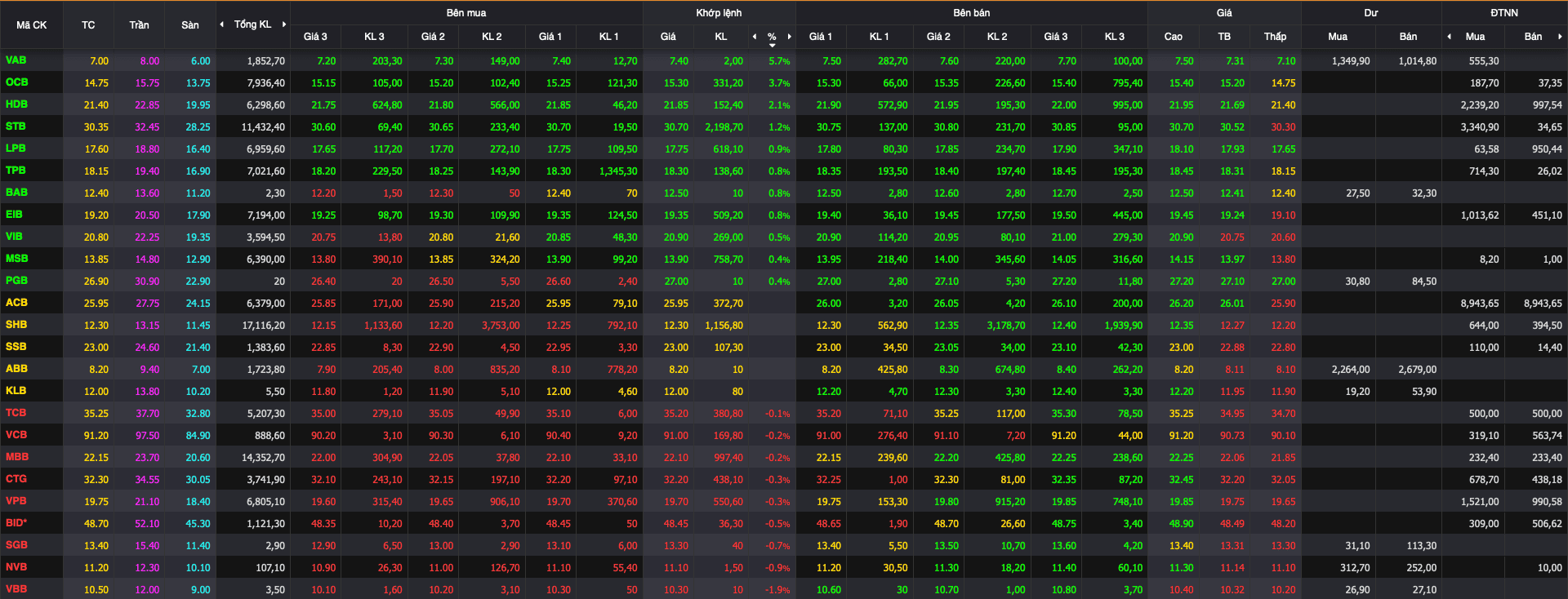Click the ACB ĐTNN Mua value 8,943,65

(x=1479, y=304)
